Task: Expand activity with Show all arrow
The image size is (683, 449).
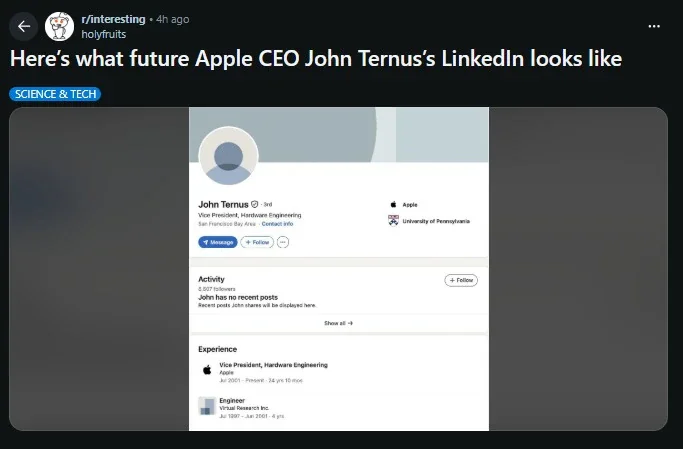Action: (338, 323)
